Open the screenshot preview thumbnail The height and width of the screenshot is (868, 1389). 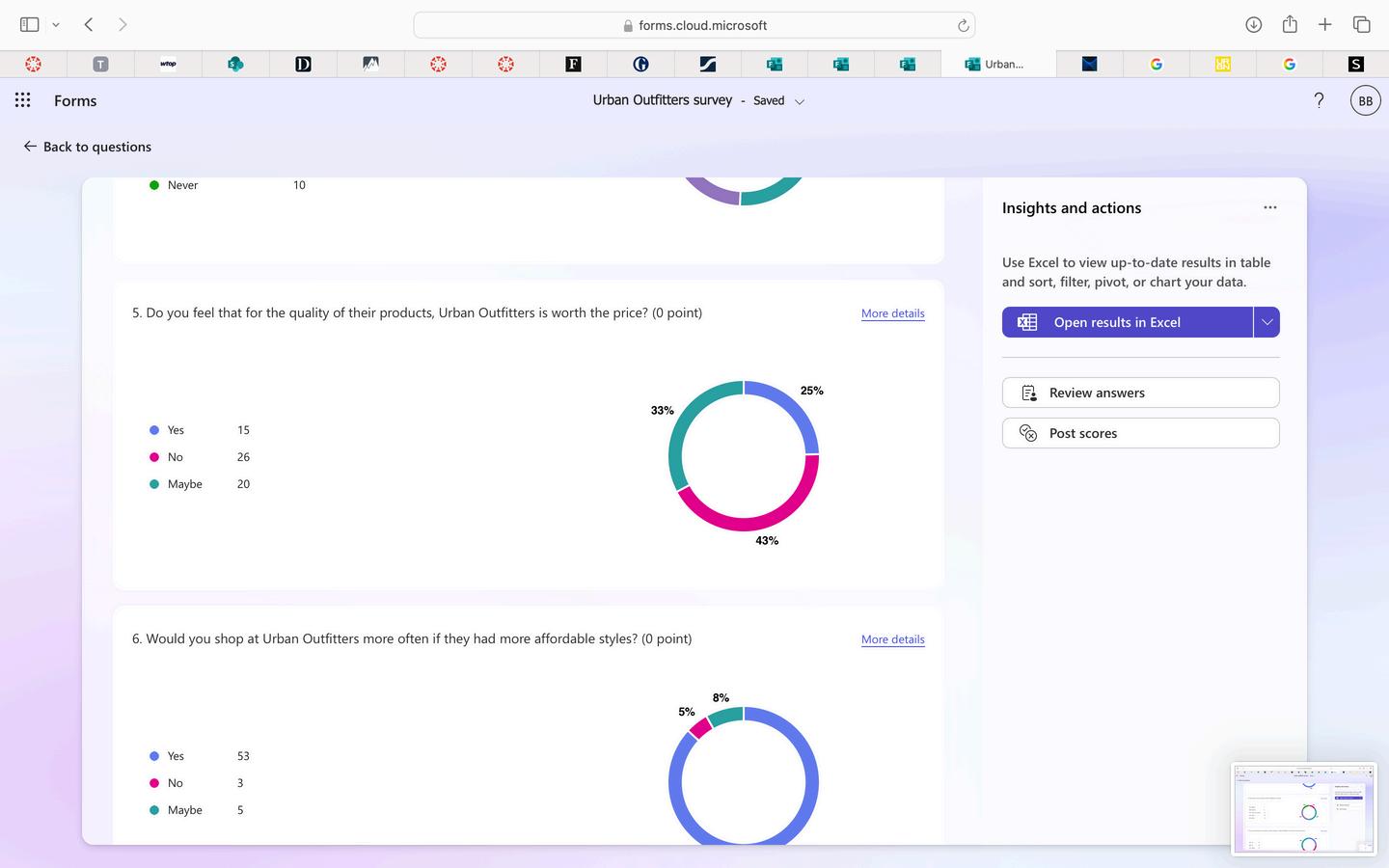pyautogui.click(x=1304, y=808)
